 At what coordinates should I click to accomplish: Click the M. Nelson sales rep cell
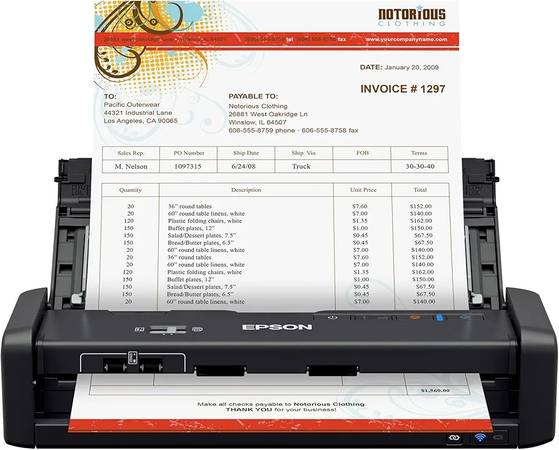coord(131,166)
